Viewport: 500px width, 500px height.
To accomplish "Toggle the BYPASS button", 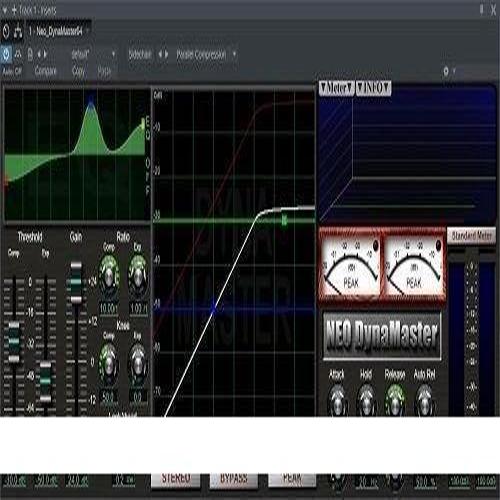I will (x=234, y=479).
